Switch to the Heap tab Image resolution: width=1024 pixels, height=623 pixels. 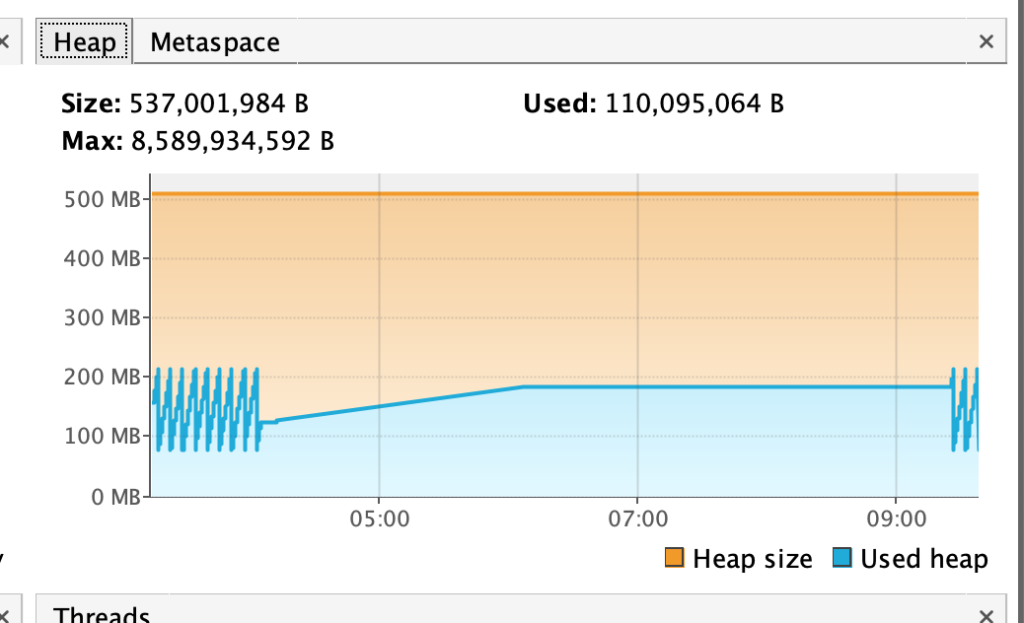tap(84, 42)
